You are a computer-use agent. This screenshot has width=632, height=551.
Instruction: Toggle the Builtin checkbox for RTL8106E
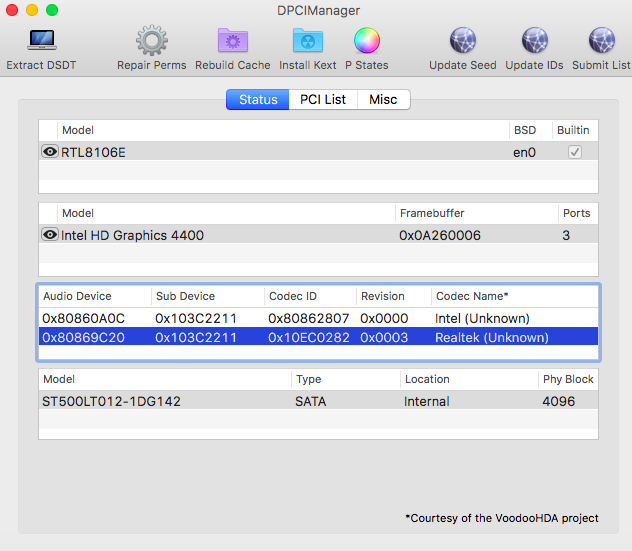(x=574, y=152)
